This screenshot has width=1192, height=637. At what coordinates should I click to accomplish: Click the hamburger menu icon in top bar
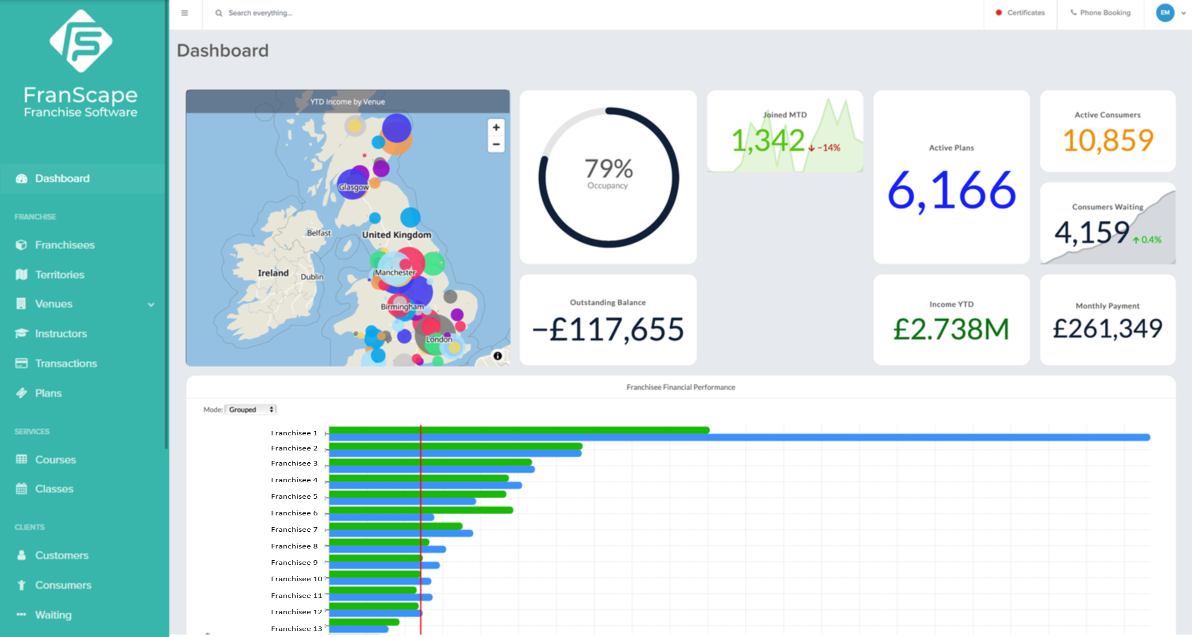[185, 13]
